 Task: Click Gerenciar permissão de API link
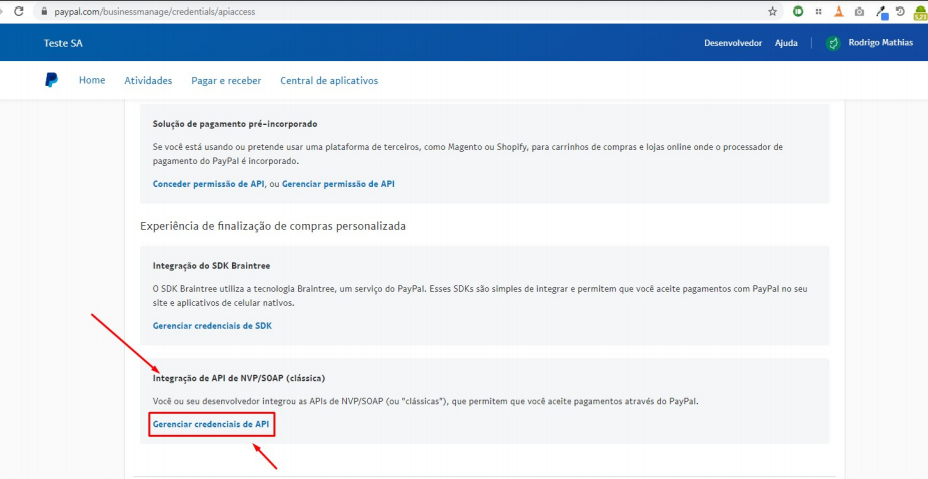338,184
